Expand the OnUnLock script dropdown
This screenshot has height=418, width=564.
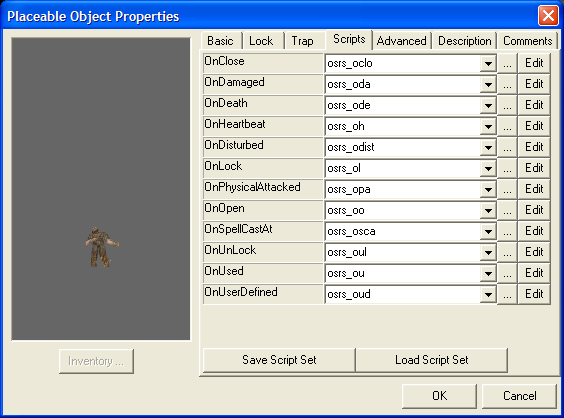pos(488,253)
